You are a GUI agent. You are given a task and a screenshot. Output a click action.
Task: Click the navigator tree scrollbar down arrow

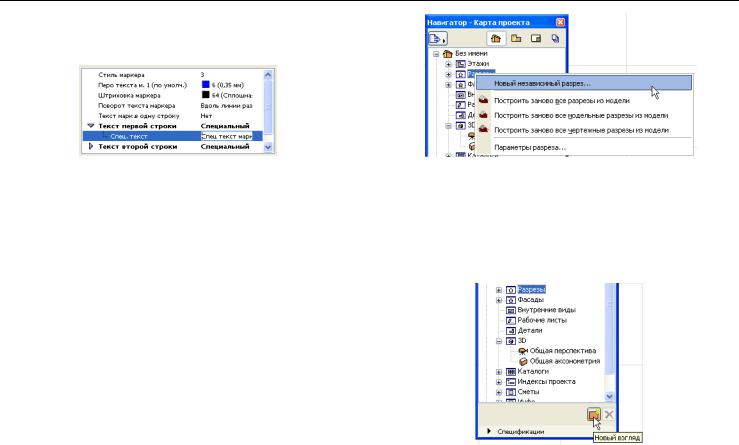(x=609, y=396)
